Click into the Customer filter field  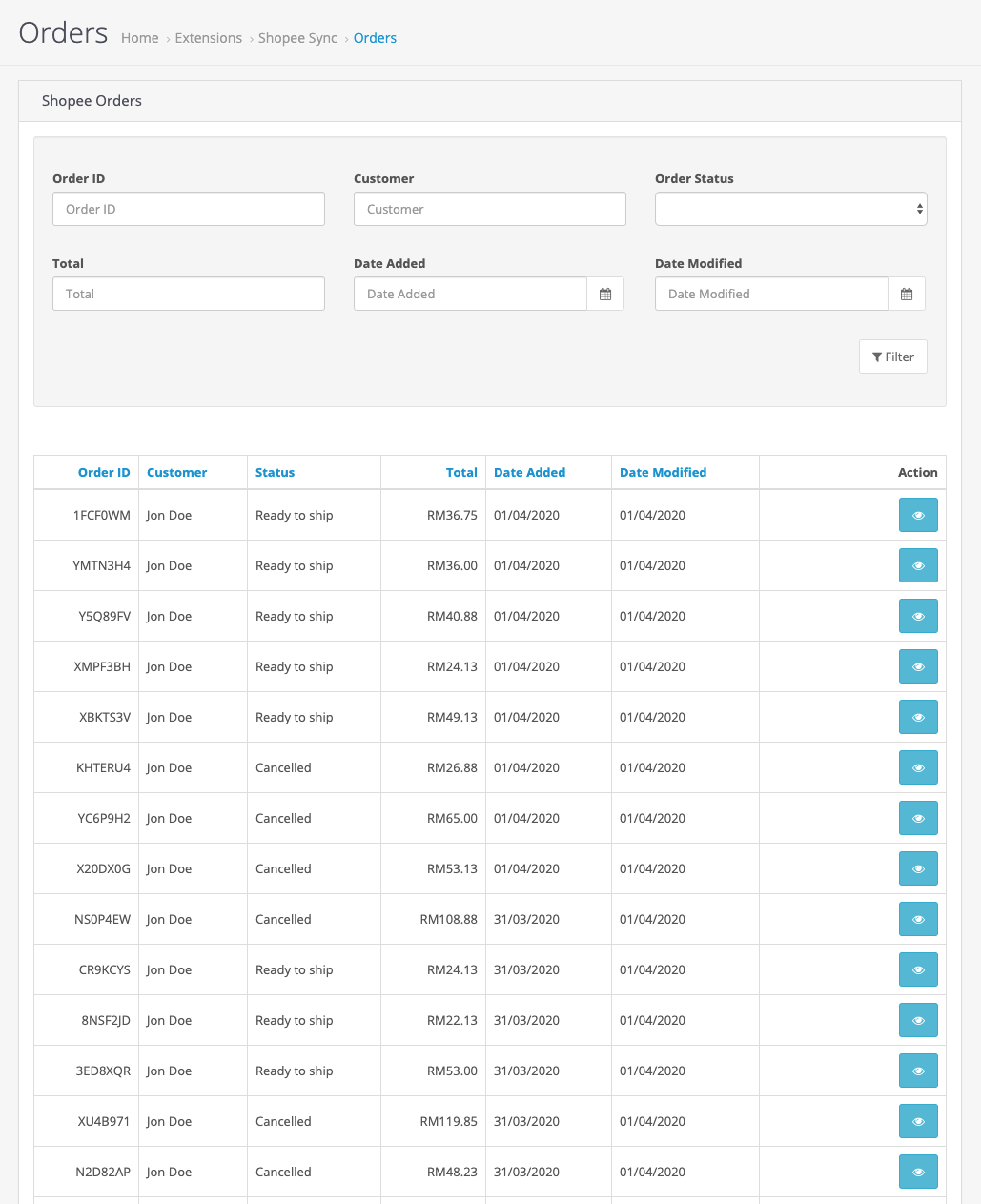pyautogui.click(x=489, y=209)
